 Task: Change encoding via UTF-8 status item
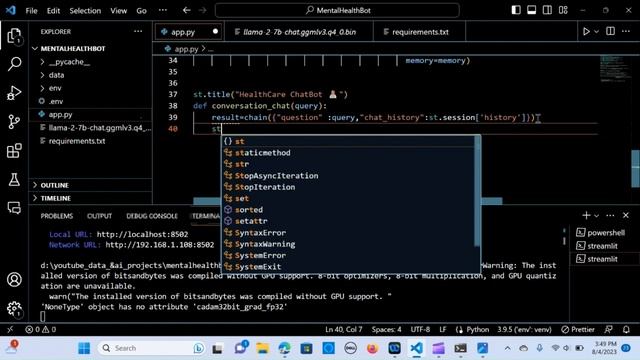coord(420,329)
